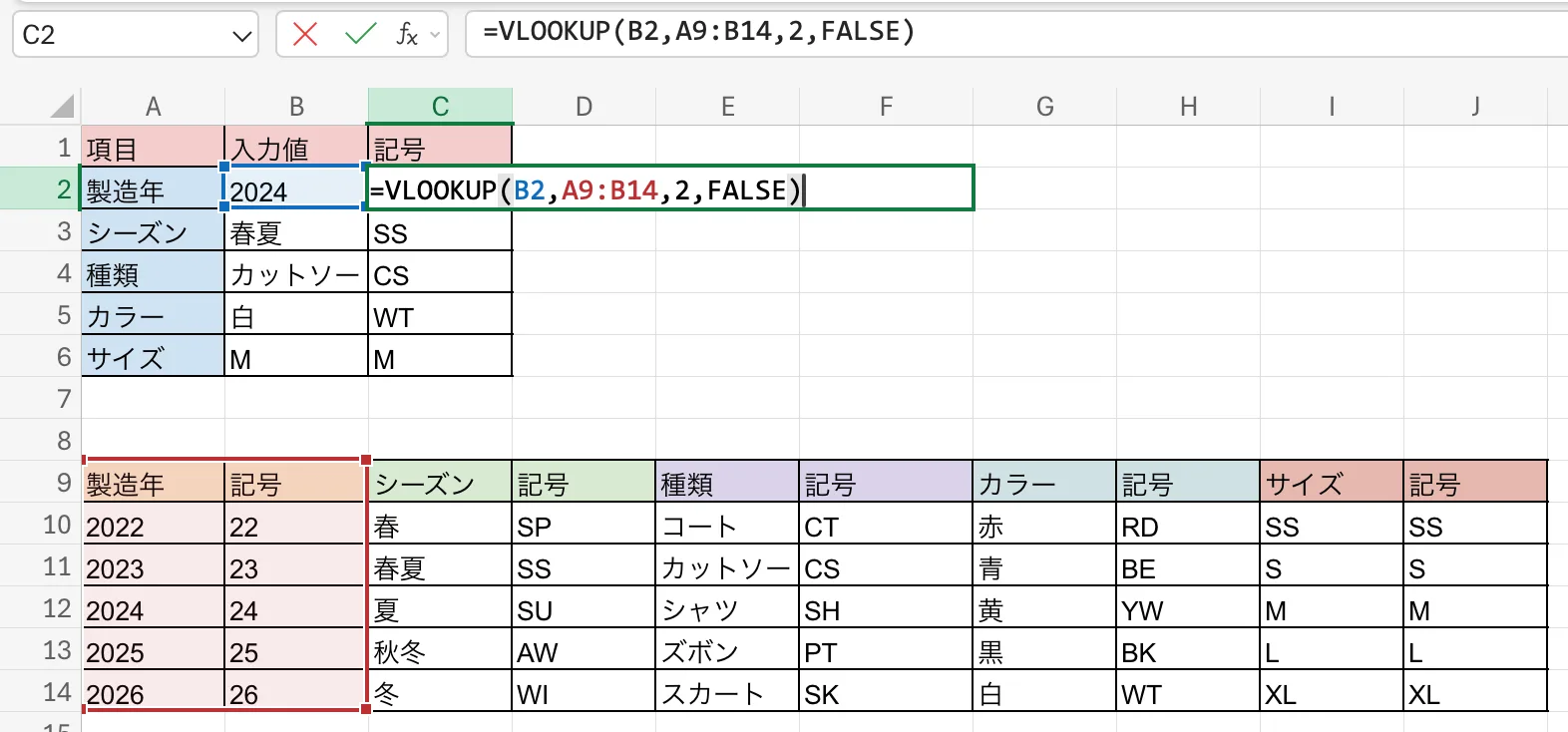Select cell H12 containing YW
The image size is (1568, 732).
pyautogui.click(x=1187, y=609)
